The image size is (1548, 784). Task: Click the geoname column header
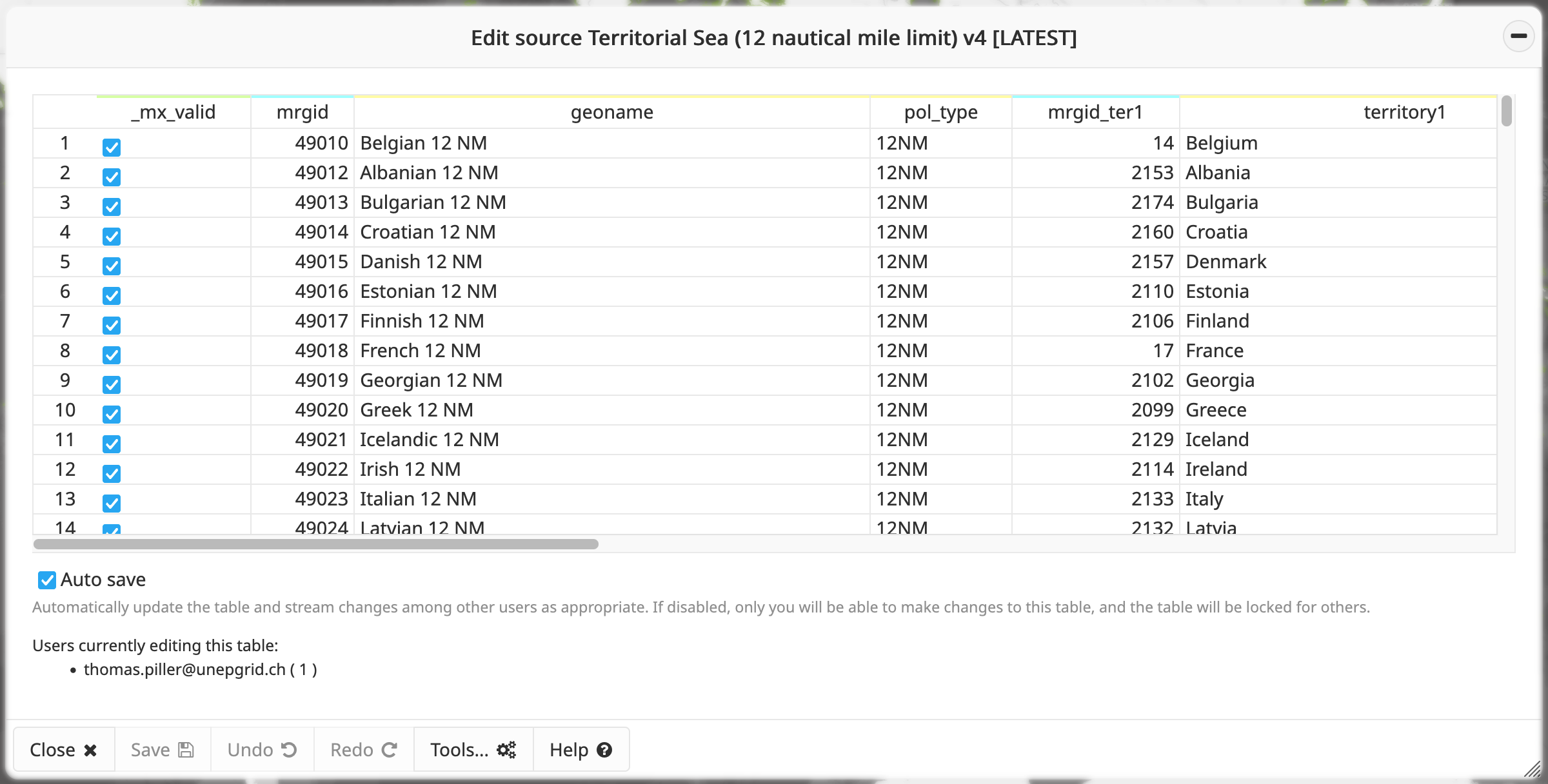[611, 113]
